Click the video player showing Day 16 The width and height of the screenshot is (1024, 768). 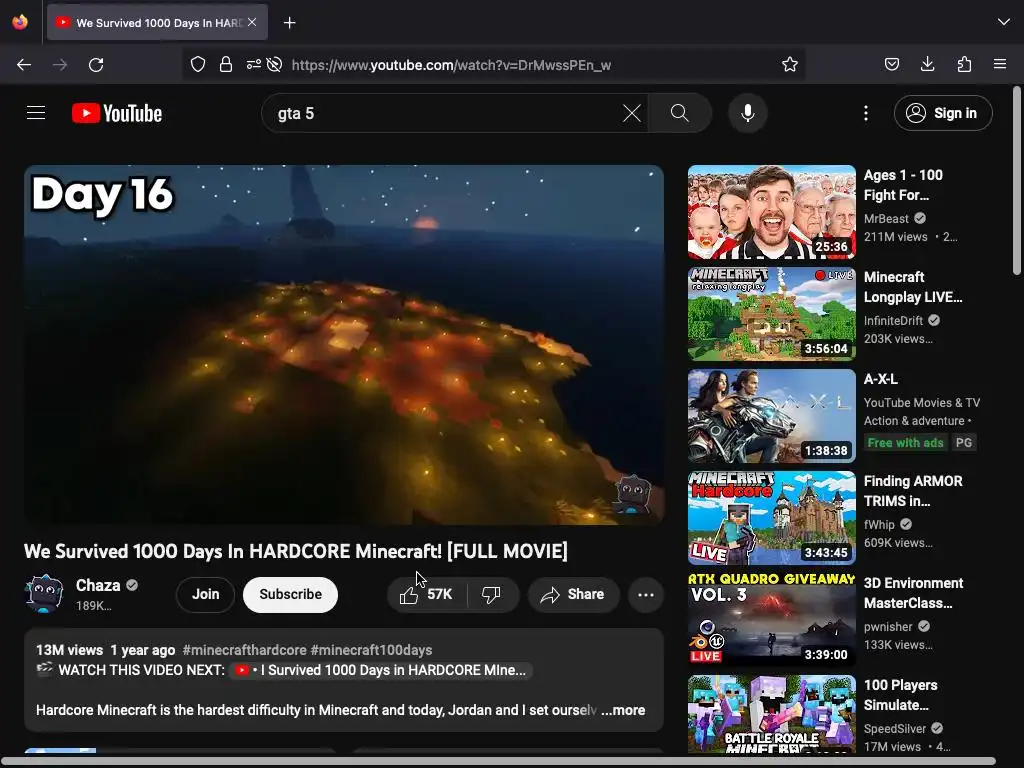tap(344, 344)
